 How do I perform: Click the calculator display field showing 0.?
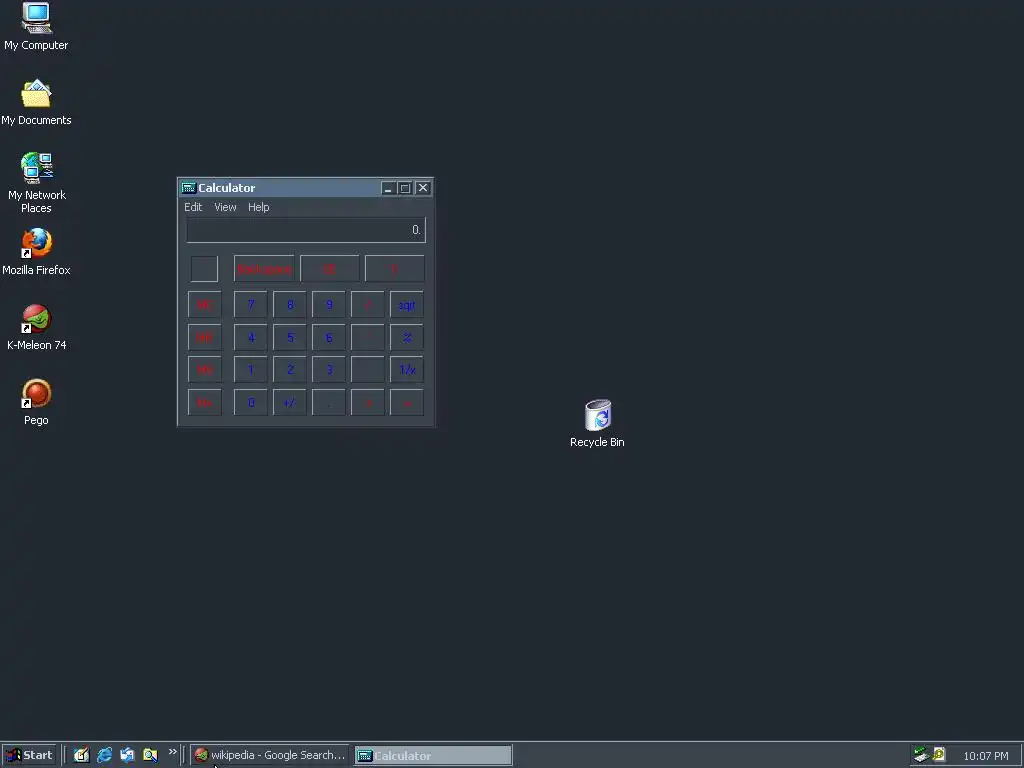coord(306,230)
